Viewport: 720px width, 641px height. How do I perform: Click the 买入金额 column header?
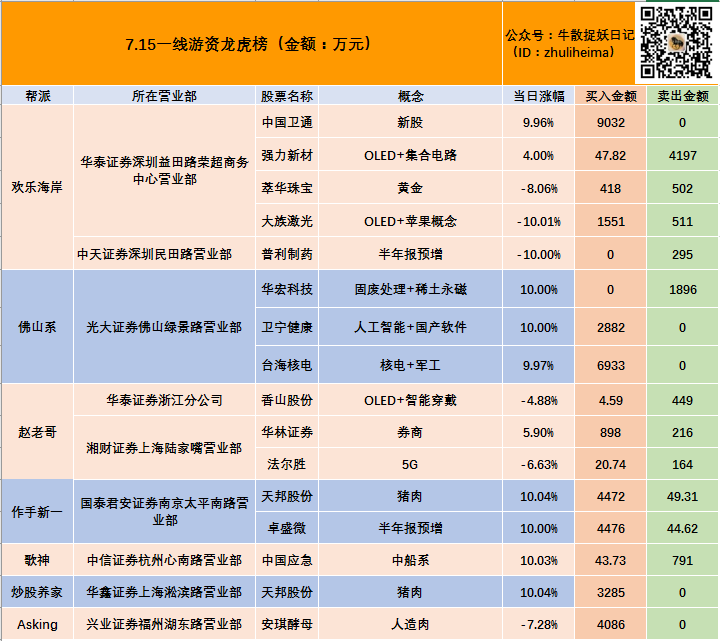pos(610,96)
